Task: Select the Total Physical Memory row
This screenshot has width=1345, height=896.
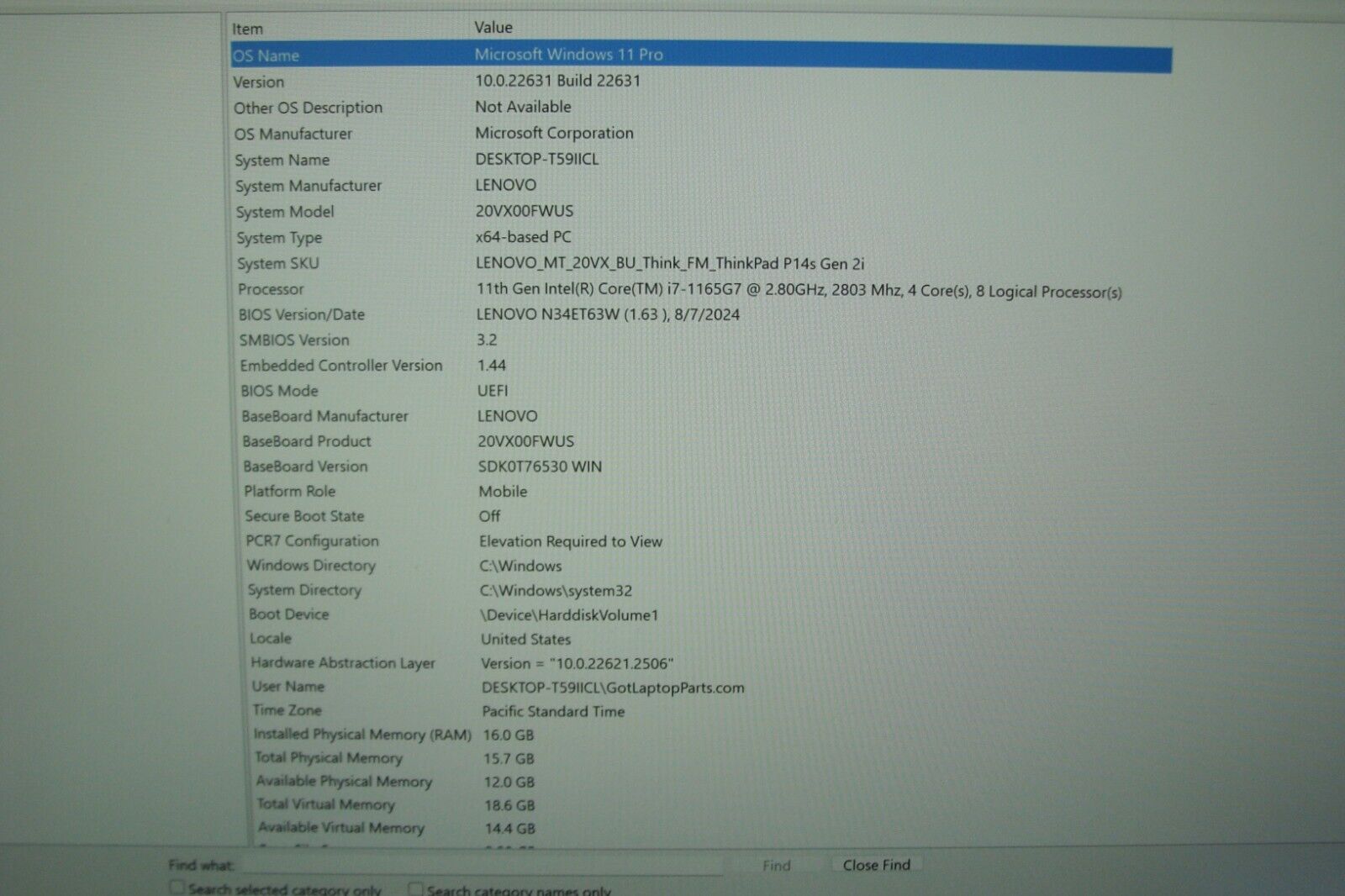Action: (701, 758)
